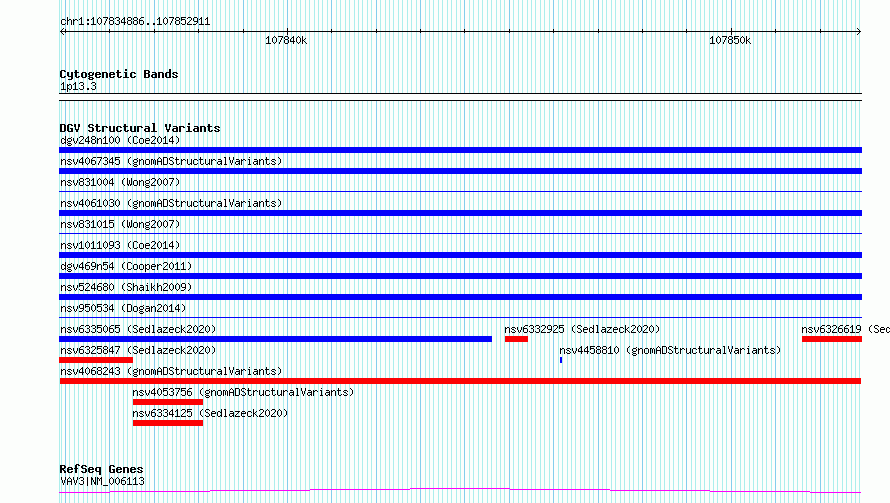Screen dimensions: 890x503
Task: Select nsv4458810 (gnomADStructuralVariants) label
Action: (670, 350)
